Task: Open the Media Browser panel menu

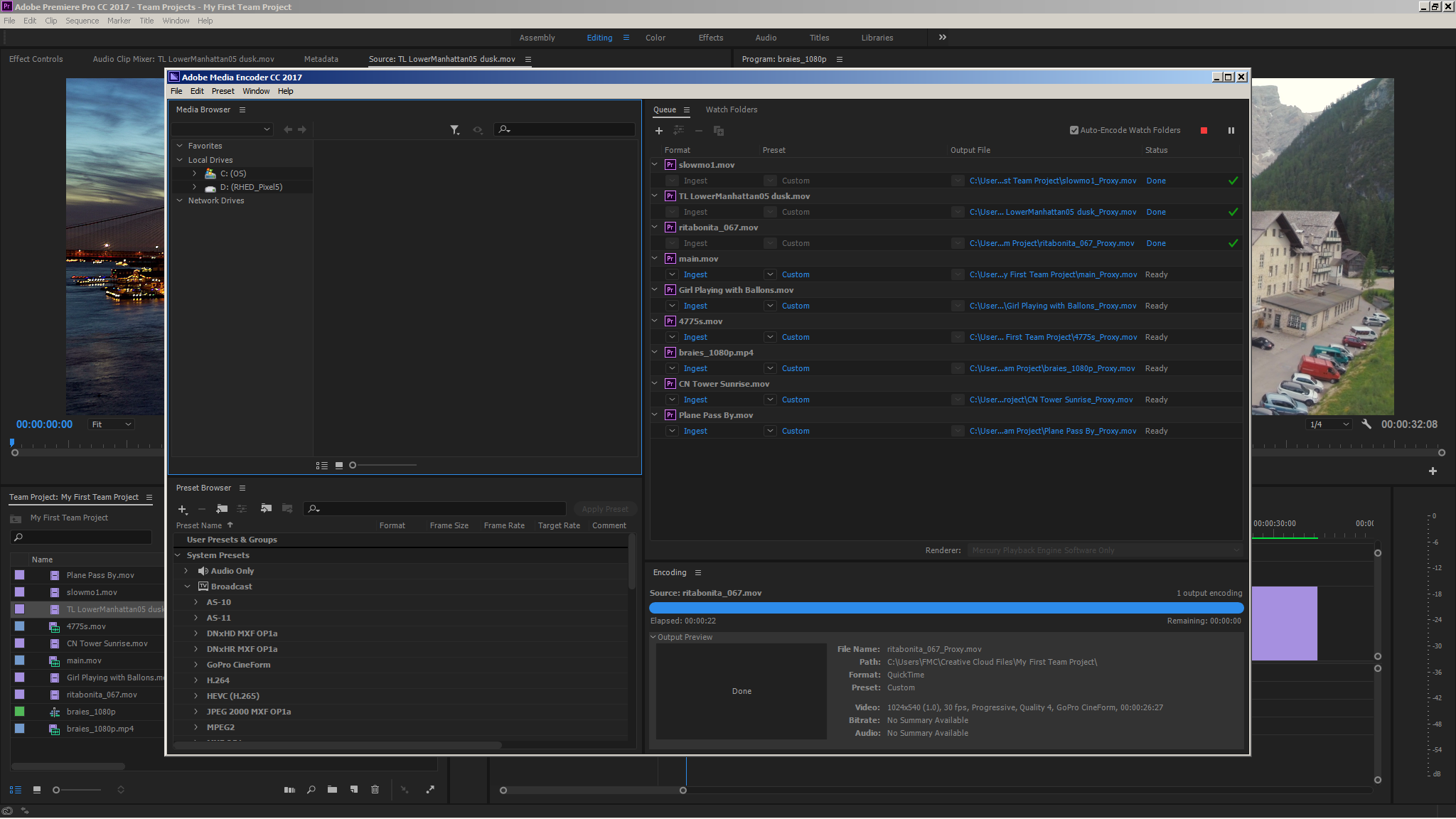Action: pyautogui.click(x=242, y=110)
